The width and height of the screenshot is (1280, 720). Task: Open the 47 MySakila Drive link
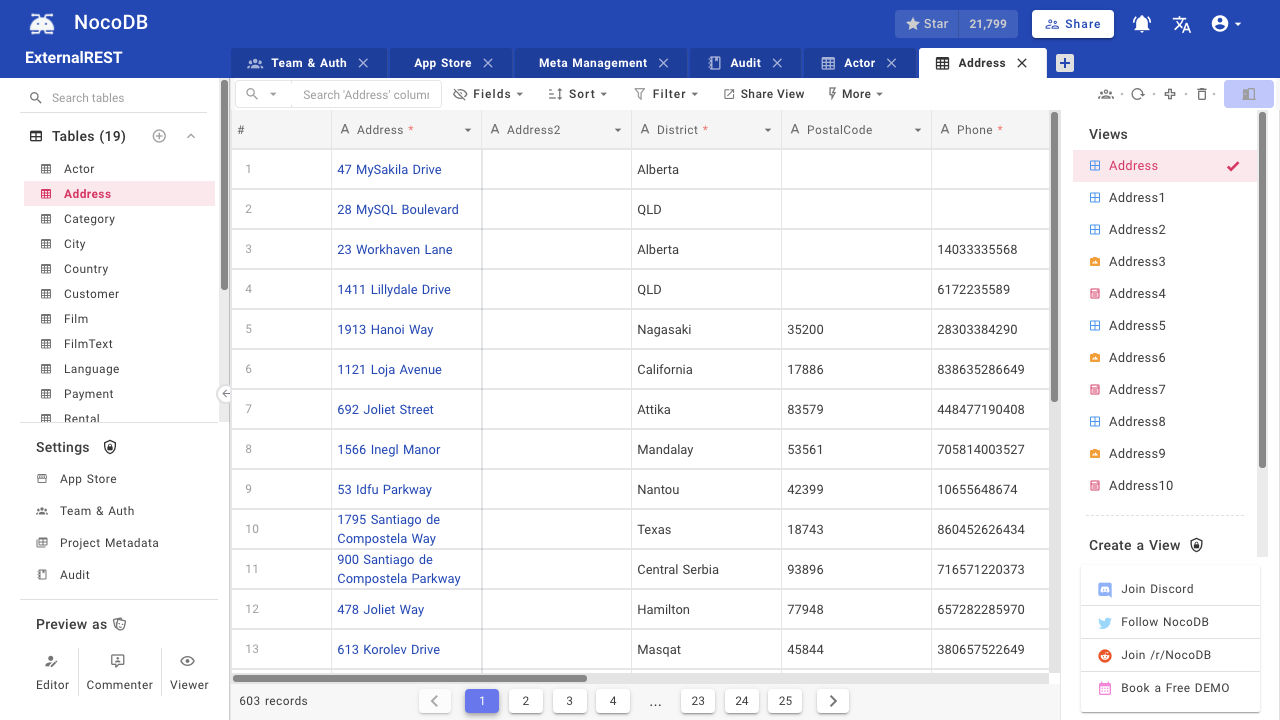[x=389, y=170]
